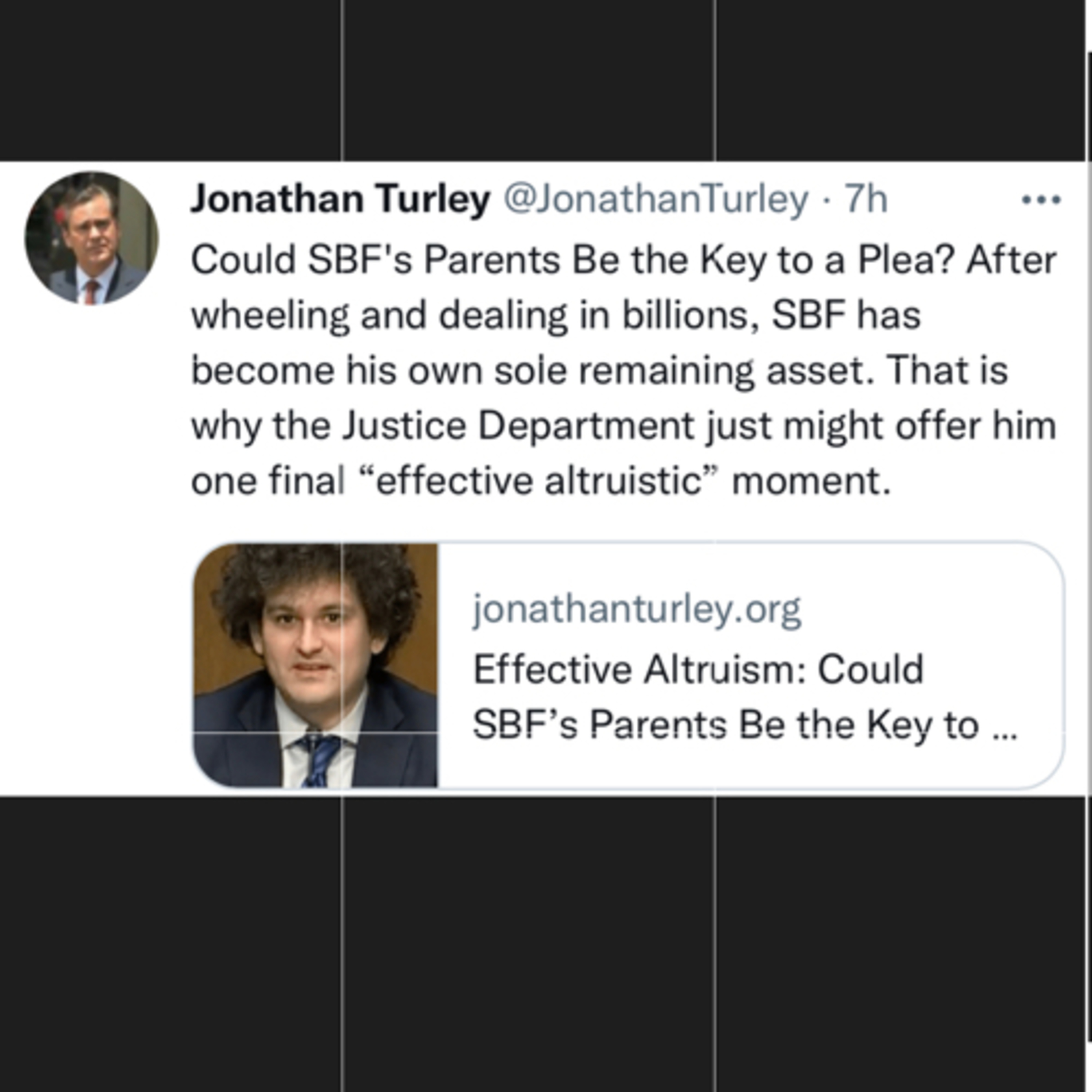
Task: Click Jonathan Turley's round profile avatar
Action: coord(92,238)
